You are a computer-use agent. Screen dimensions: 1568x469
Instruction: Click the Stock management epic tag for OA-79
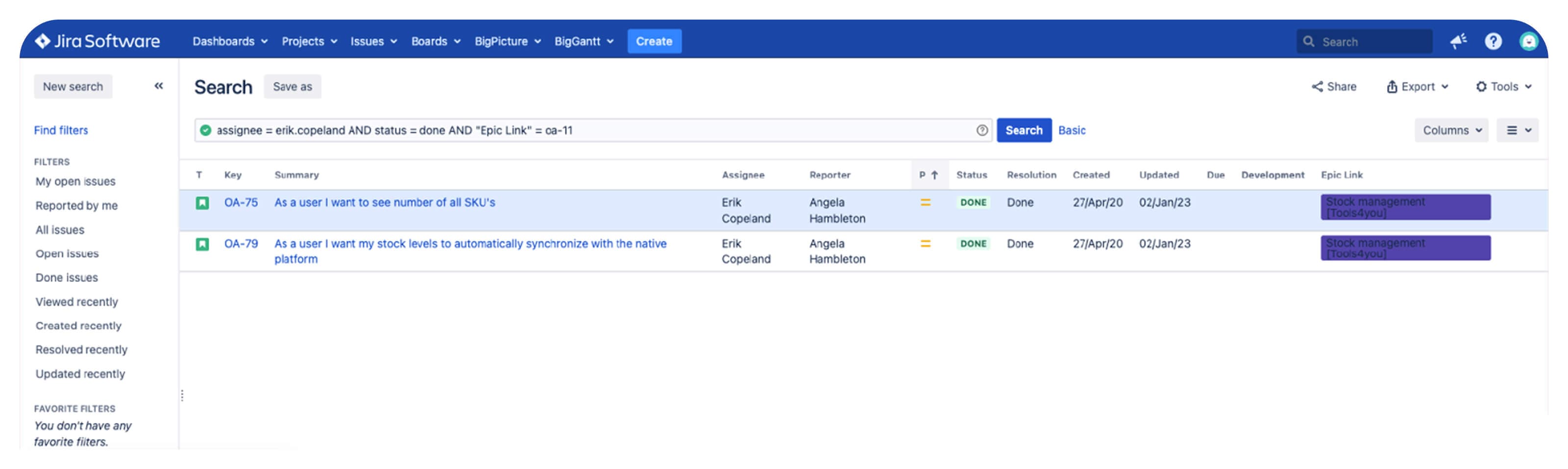pyautogui.click(x=1405, y=248)
